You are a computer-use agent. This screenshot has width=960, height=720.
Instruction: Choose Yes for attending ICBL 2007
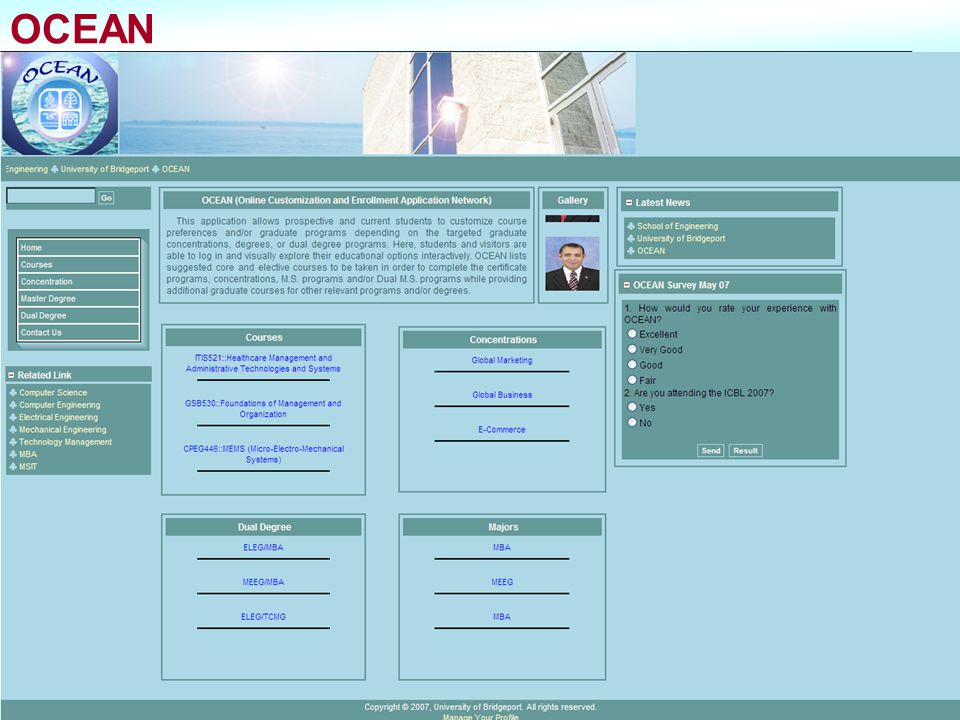(632, 407)
